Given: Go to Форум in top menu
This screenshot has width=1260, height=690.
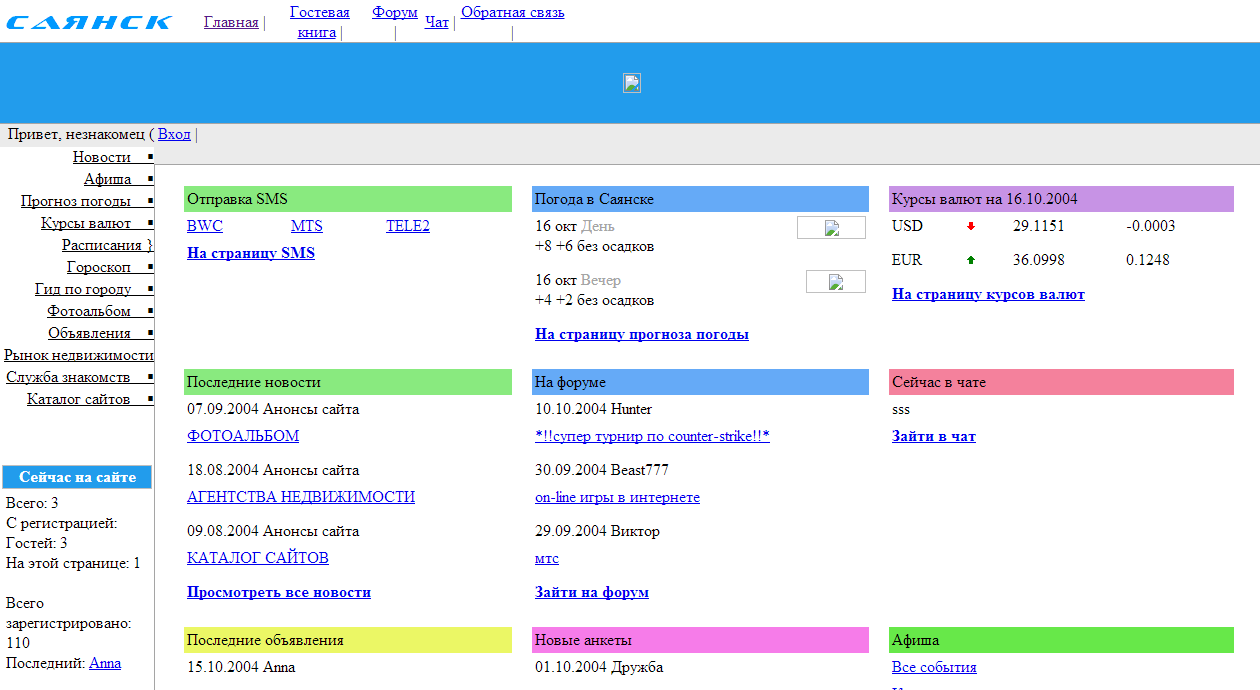Looking at the screenshot, I should pyautogui.click(x=394, y=13).
